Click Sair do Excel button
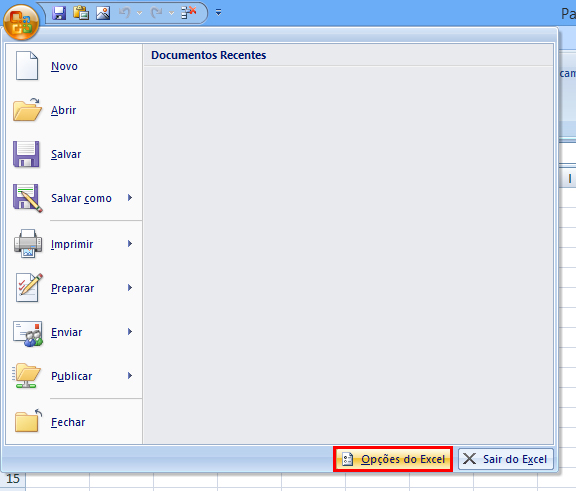Viewport: 576px width, 491px height. click(506, 459)
